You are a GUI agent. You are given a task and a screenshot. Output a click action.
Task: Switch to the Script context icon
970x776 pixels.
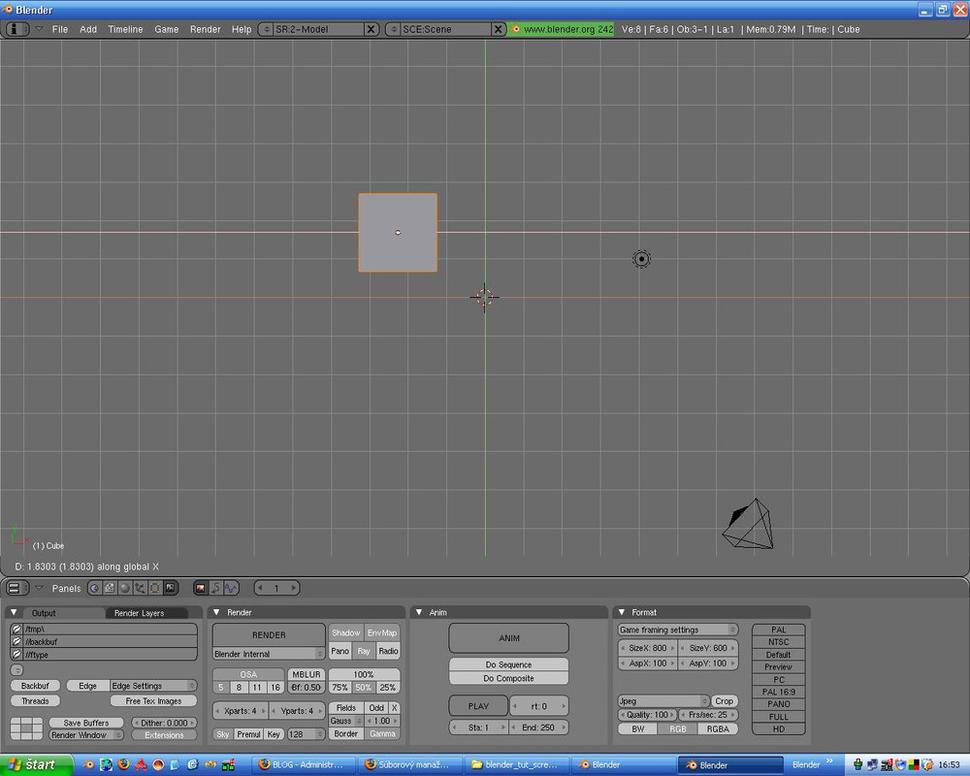point(109,588)
